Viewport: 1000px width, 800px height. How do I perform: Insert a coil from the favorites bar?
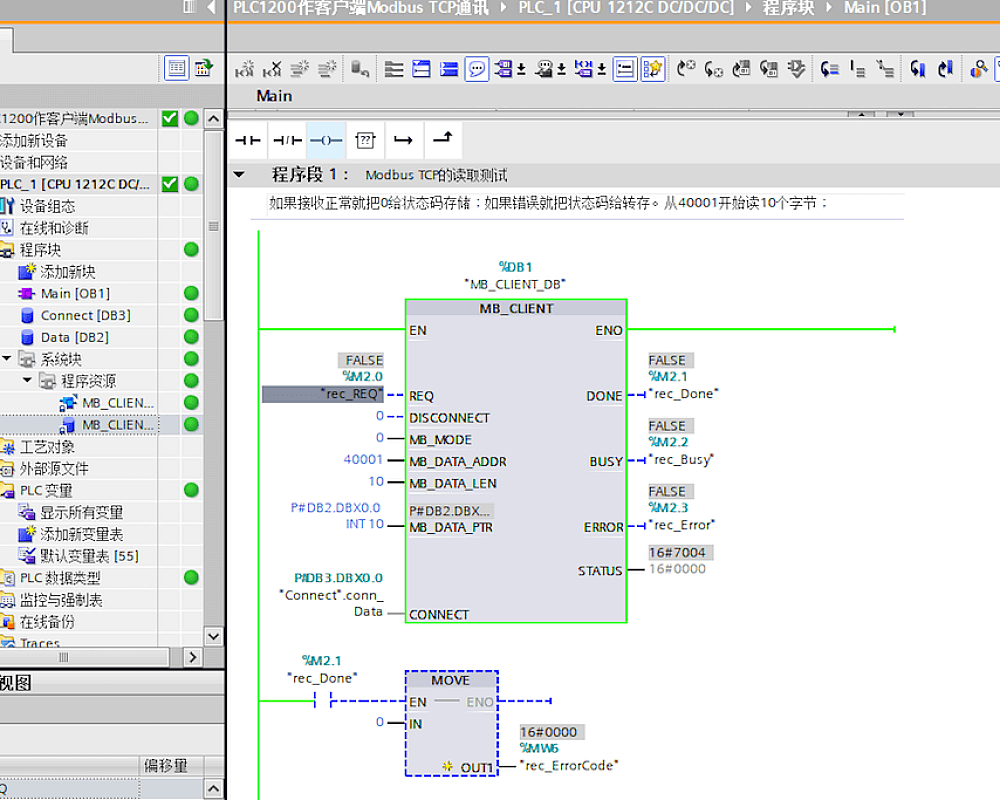click(x=326, y=140)
